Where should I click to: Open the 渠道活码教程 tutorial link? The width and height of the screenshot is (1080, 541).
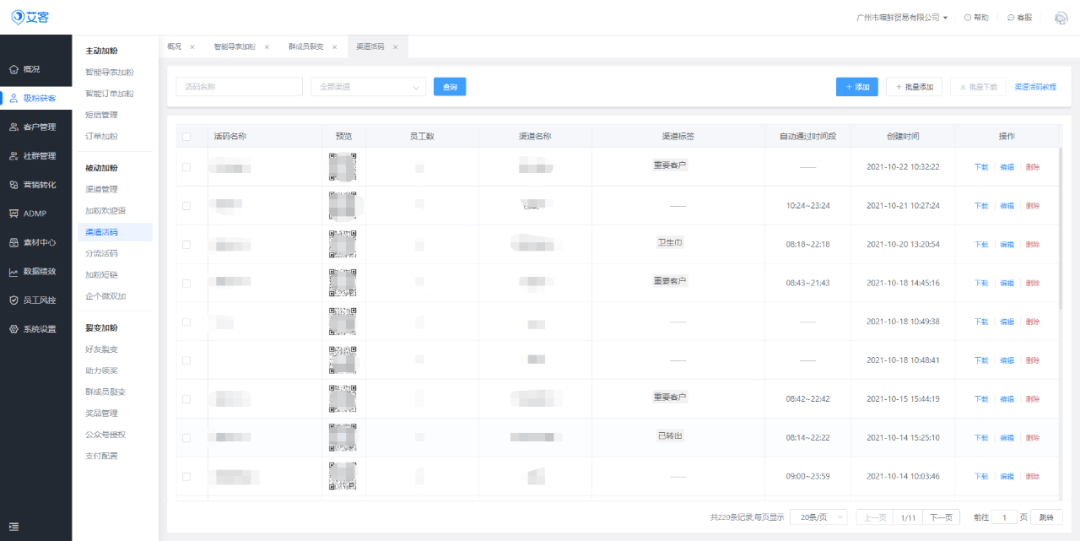click(x=1035, y=87)
